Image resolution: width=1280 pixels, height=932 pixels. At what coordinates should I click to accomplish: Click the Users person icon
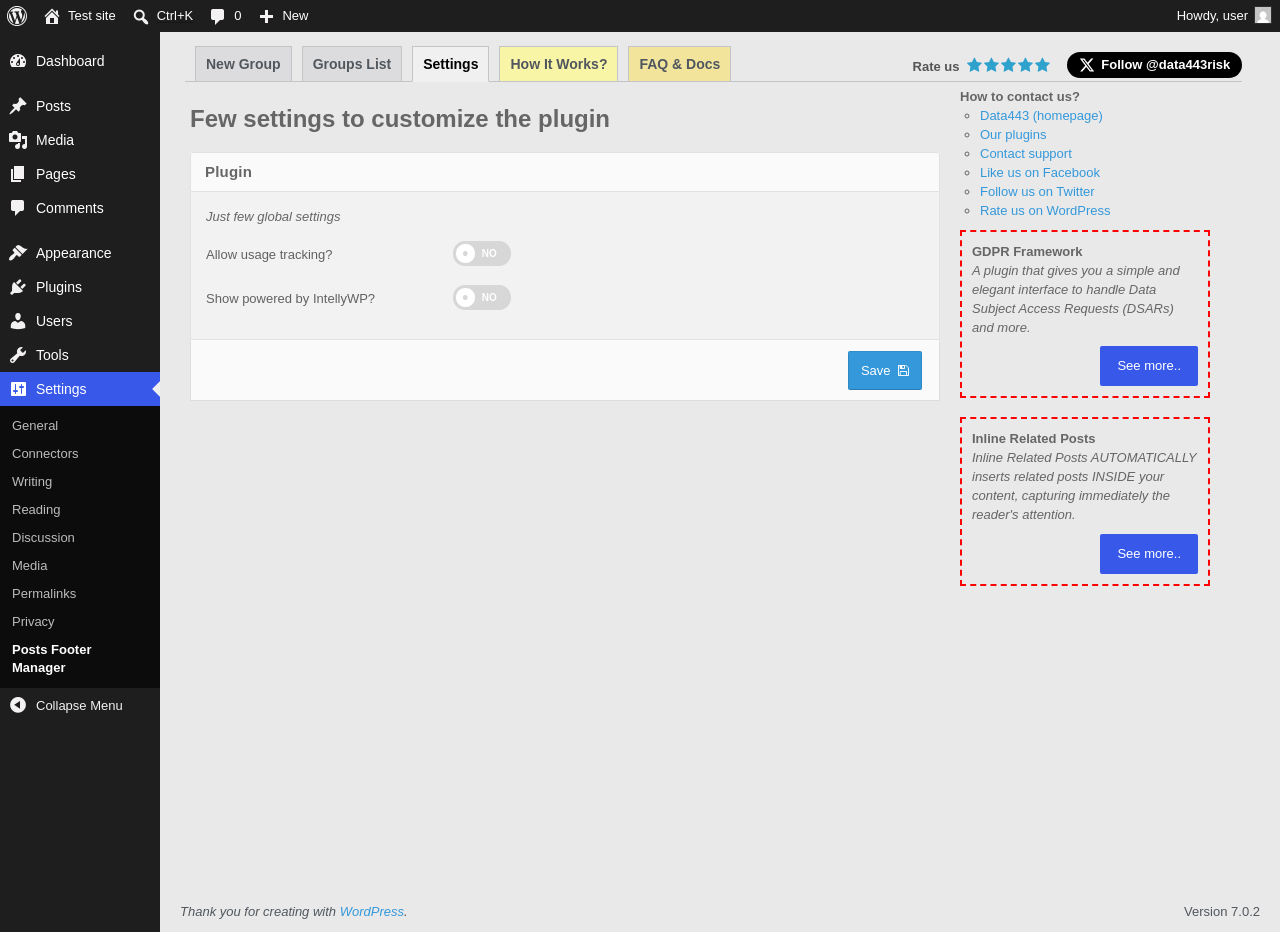click(18, 321)
